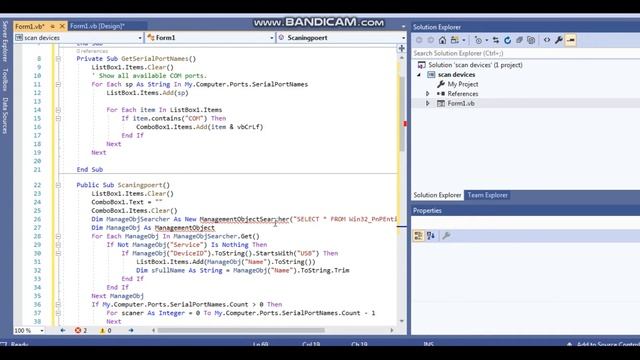Open the Data Sources side tab

point(5,116)
